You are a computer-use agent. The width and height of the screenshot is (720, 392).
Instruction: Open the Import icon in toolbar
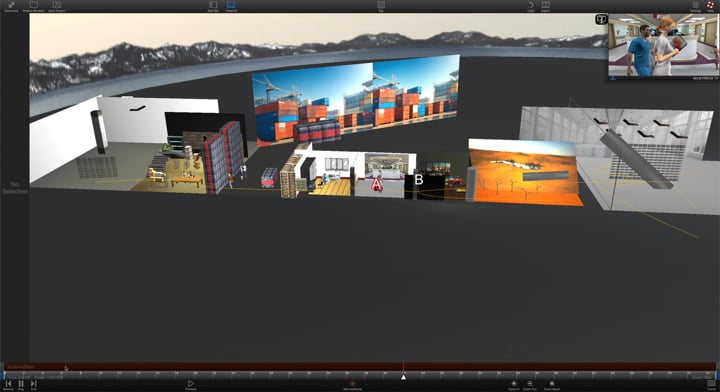(546, 5)
